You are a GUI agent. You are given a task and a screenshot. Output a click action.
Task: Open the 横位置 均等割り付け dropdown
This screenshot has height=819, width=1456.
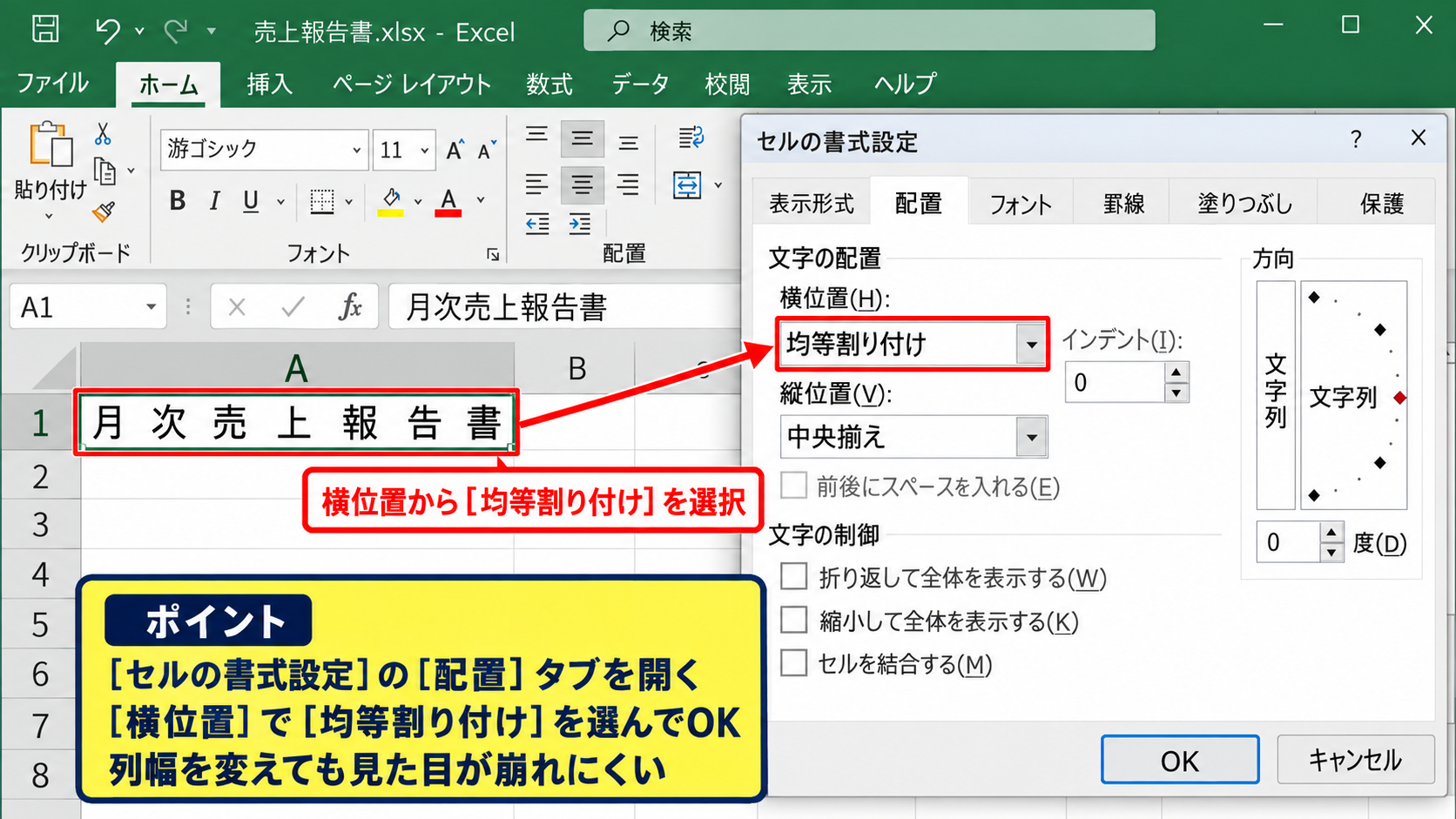(x=1032, y=344)
